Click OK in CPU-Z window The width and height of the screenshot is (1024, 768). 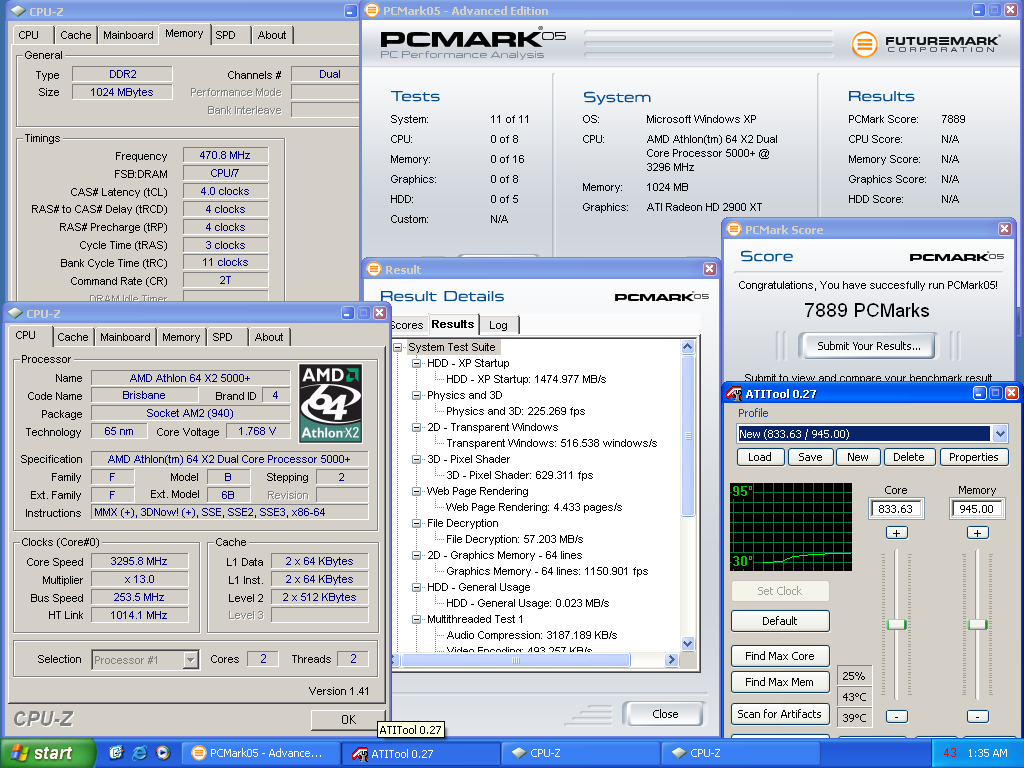point(348,720)
